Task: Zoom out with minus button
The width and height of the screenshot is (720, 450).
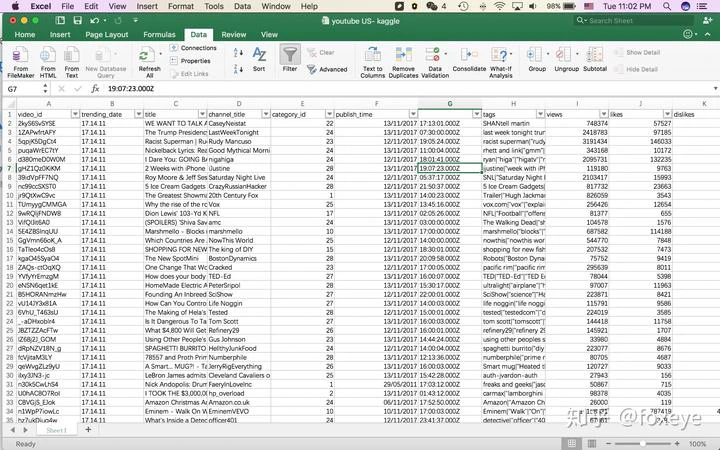Action: point(608,444)
